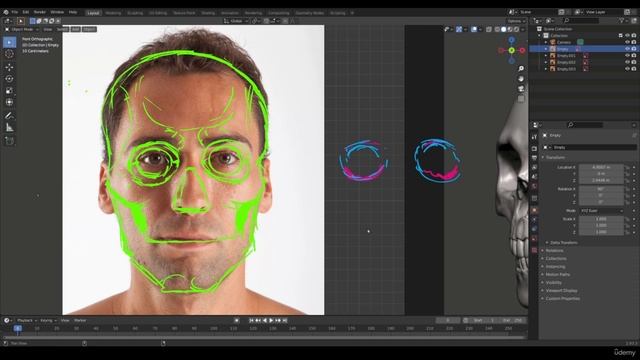
Task: Open the Tool tab in Properties editor
Action: 534,137
